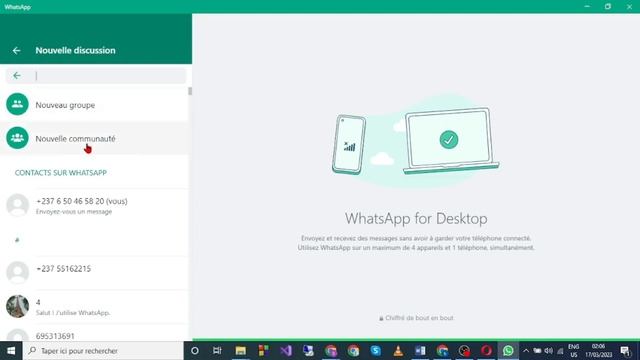
Task: Click the CONTACTS SUR WHATSAPP header
Action: pos(61,173)
